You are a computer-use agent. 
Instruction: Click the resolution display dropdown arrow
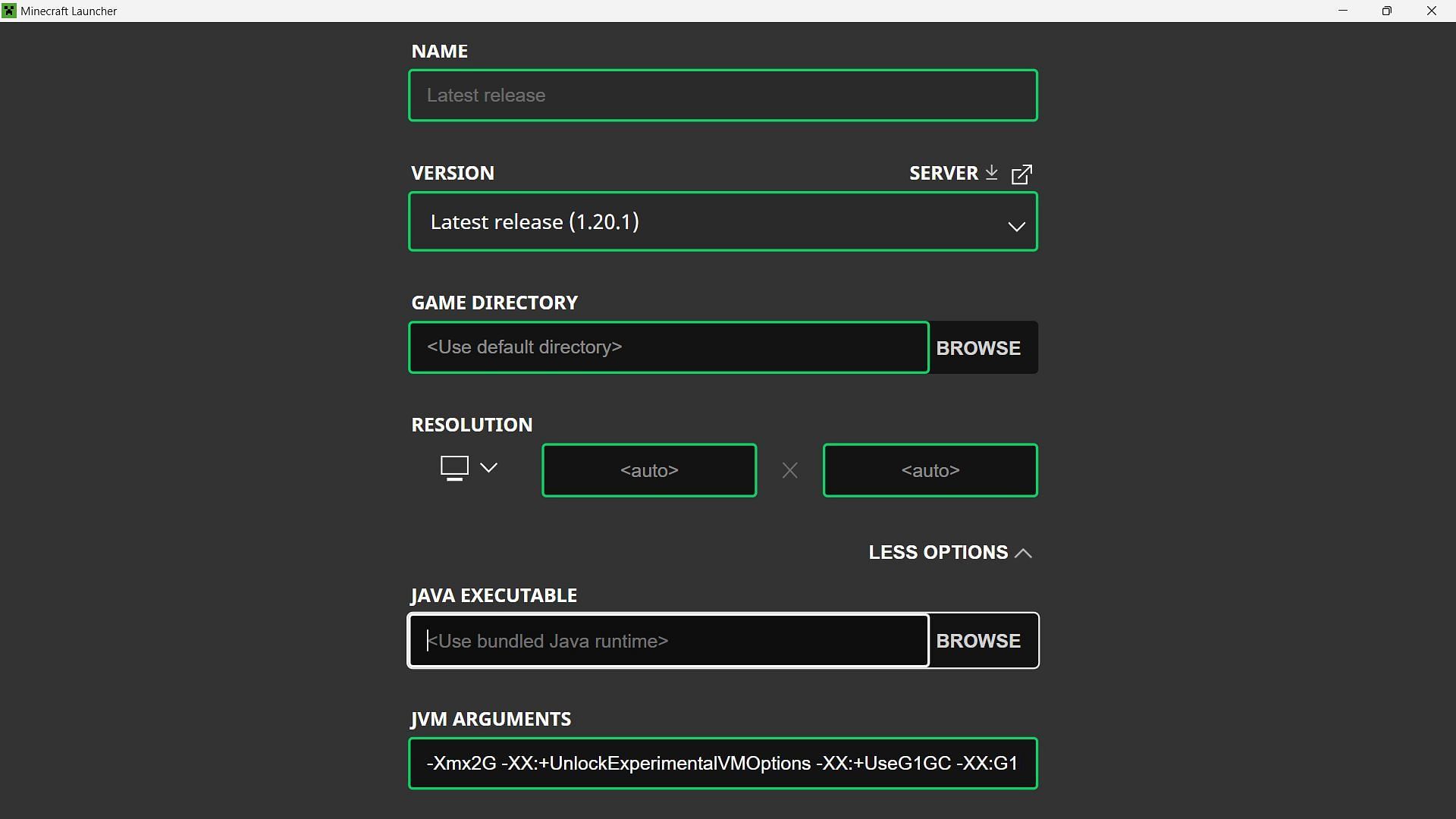(489, 467)
